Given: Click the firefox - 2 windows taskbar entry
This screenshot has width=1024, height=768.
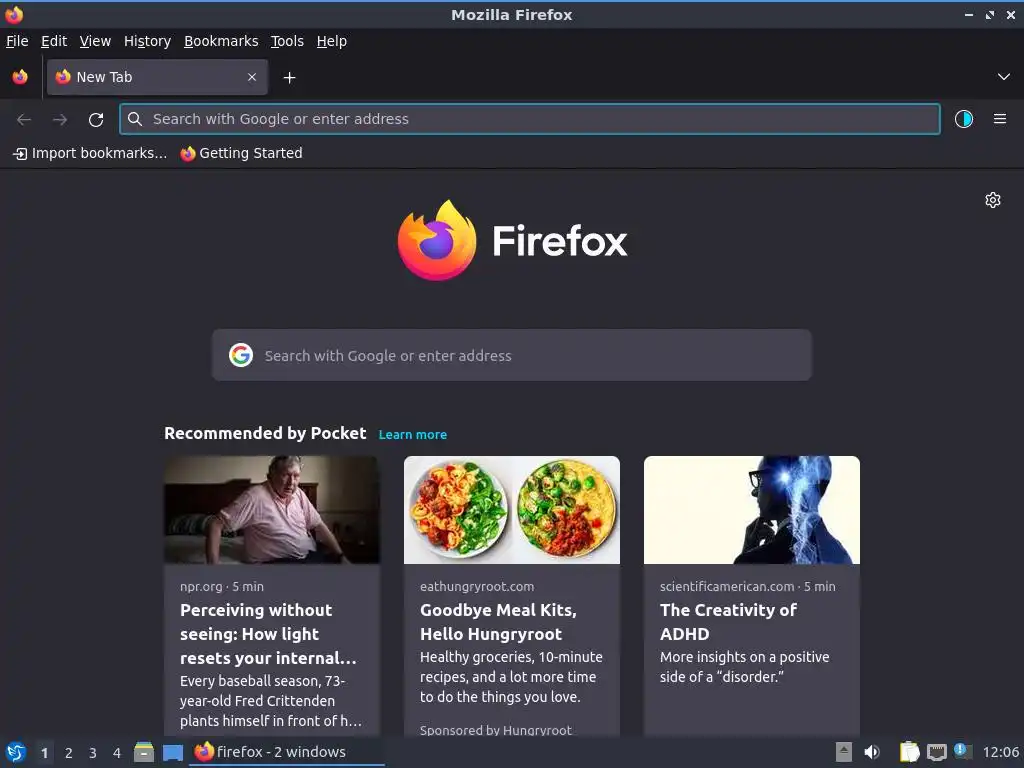Looking at the screenshot, I should (x=287, y=752).
